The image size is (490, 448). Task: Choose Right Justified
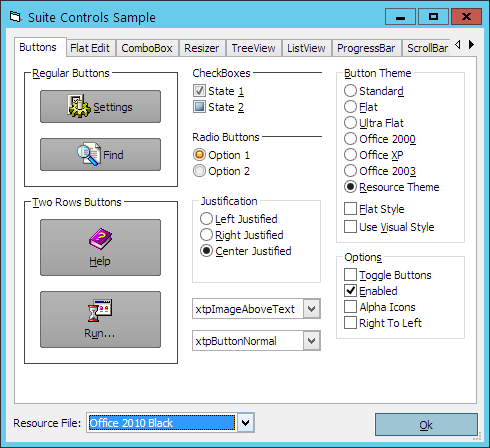[242, 235]
